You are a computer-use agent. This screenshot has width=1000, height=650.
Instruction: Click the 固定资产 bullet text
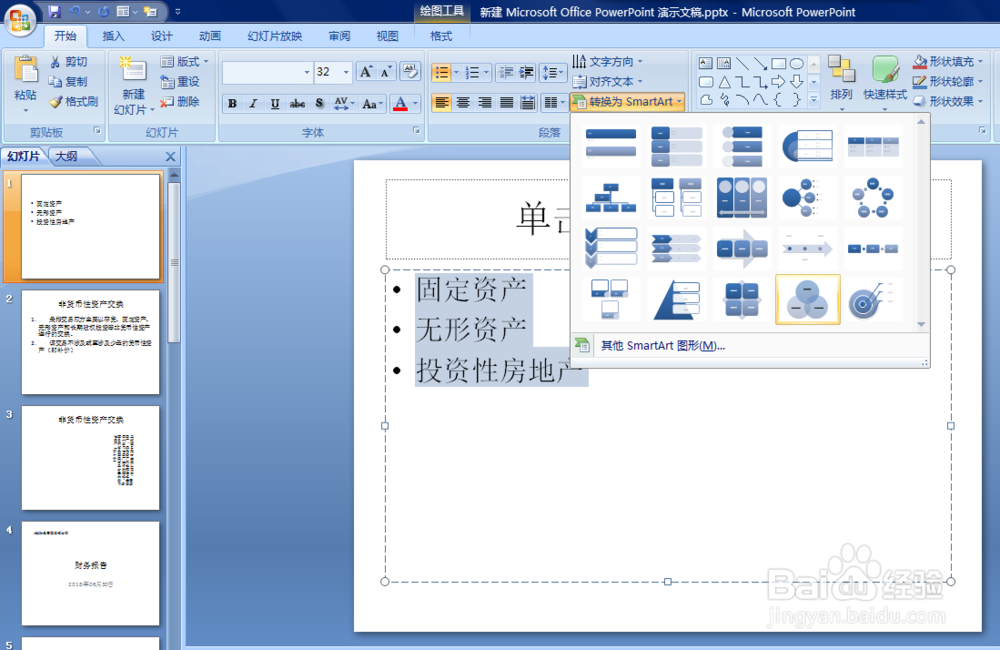coord(471,290)
